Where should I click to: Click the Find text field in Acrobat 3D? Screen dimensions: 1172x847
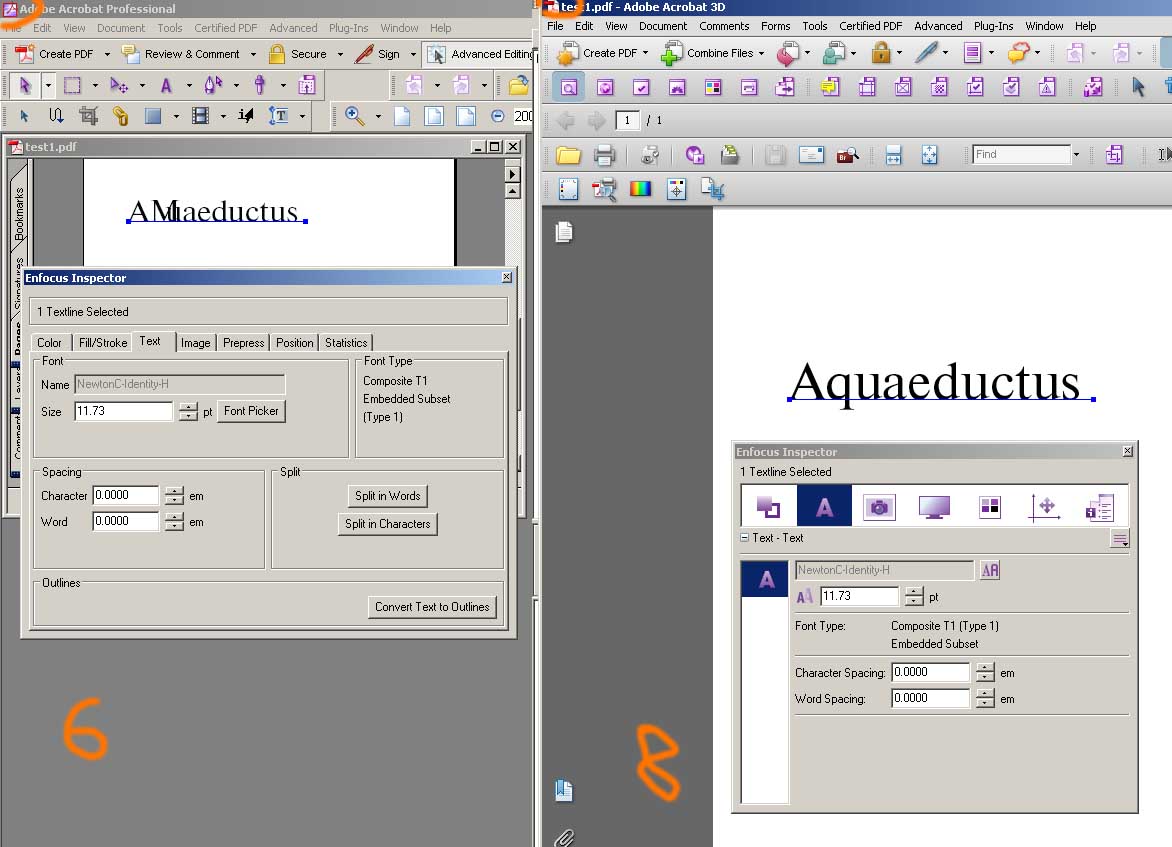coord(1022,155)
